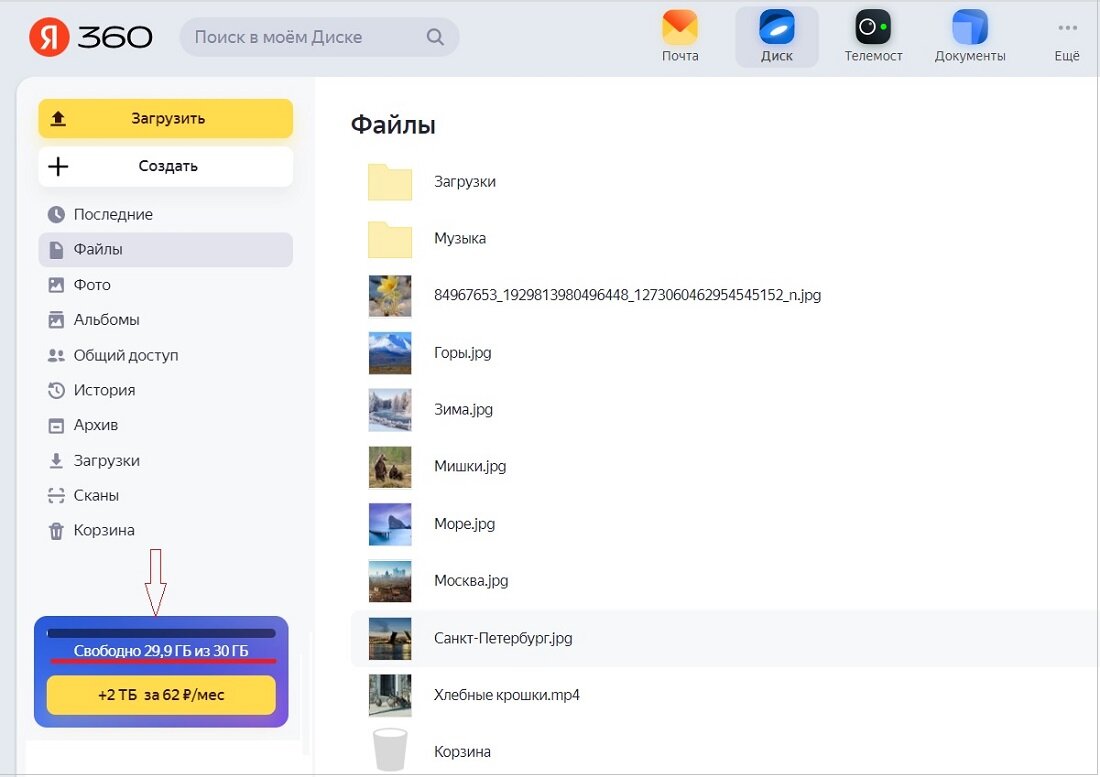1100x777 pixels.
Task: Select Файлы in the sidebar
Action: 166,250
